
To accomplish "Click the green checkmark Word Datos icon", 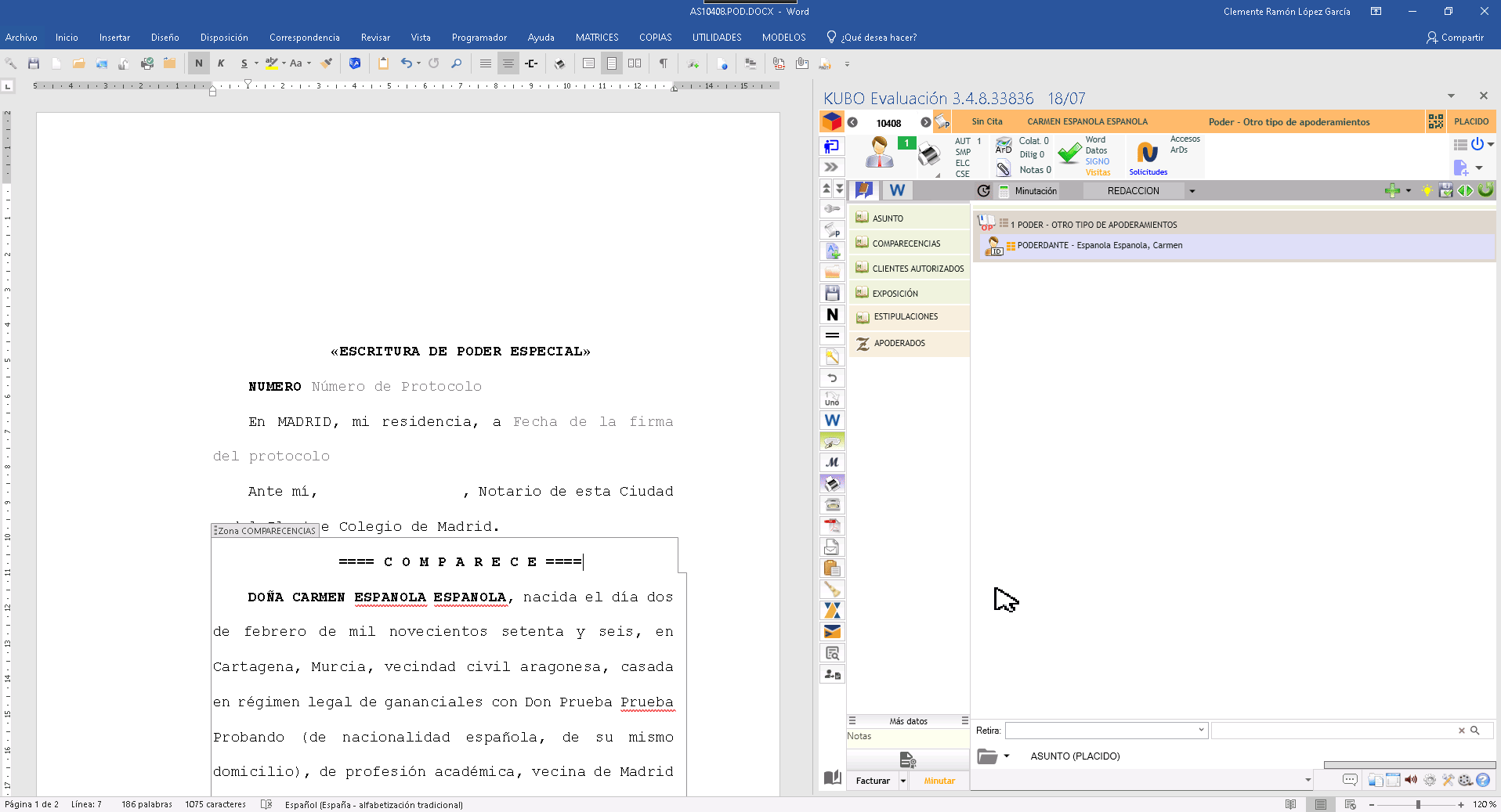I will (x=1069, y=153).
